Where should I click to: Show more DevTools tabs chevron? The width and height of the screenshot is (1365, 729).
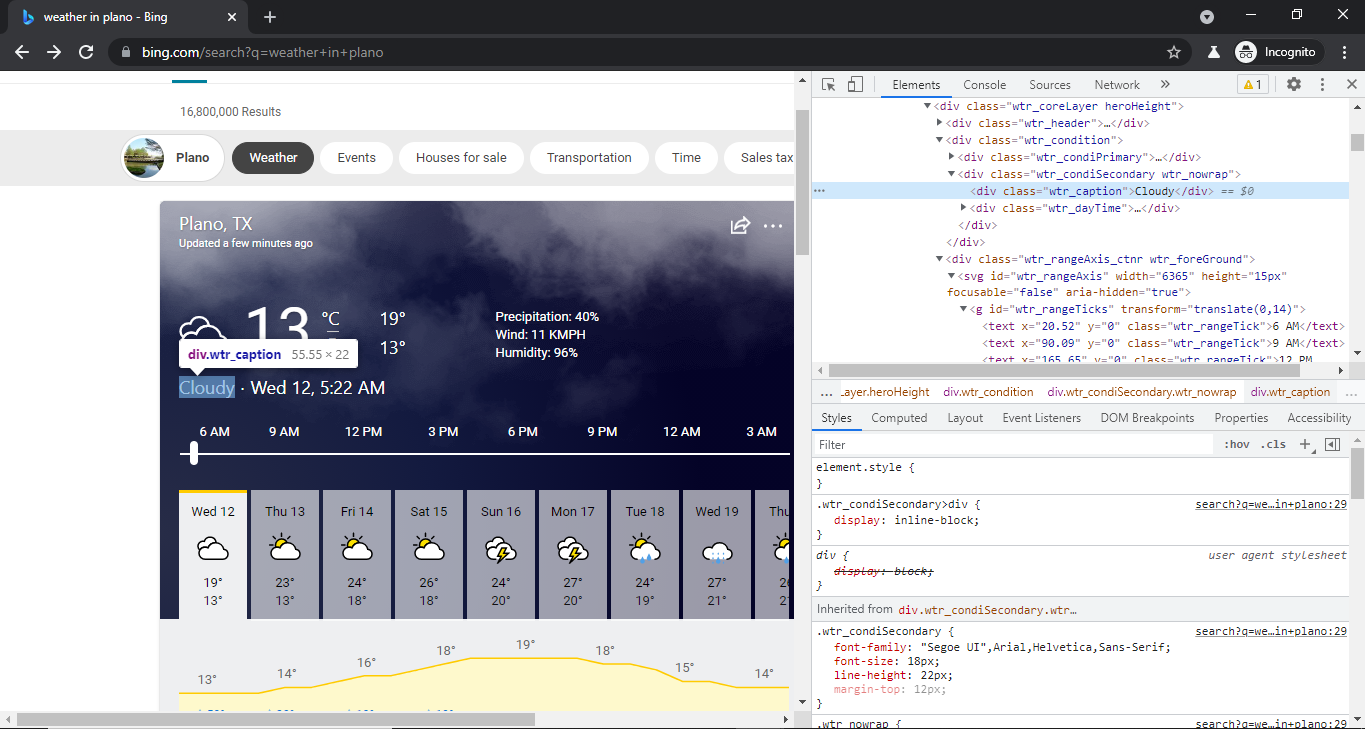[1165, 85]
